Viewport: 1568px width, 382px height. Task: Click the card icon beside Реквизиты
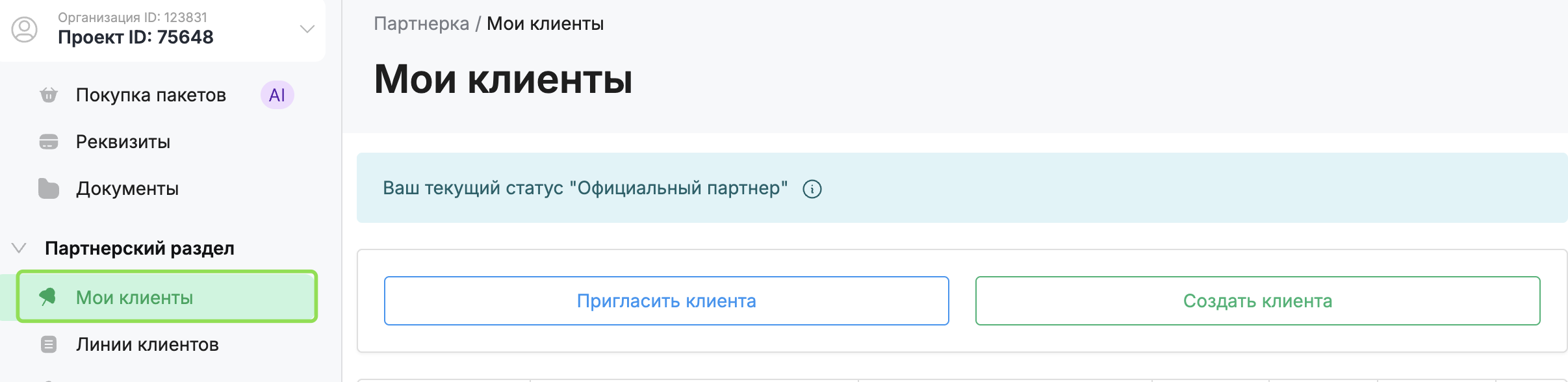(x=49, y=142)
